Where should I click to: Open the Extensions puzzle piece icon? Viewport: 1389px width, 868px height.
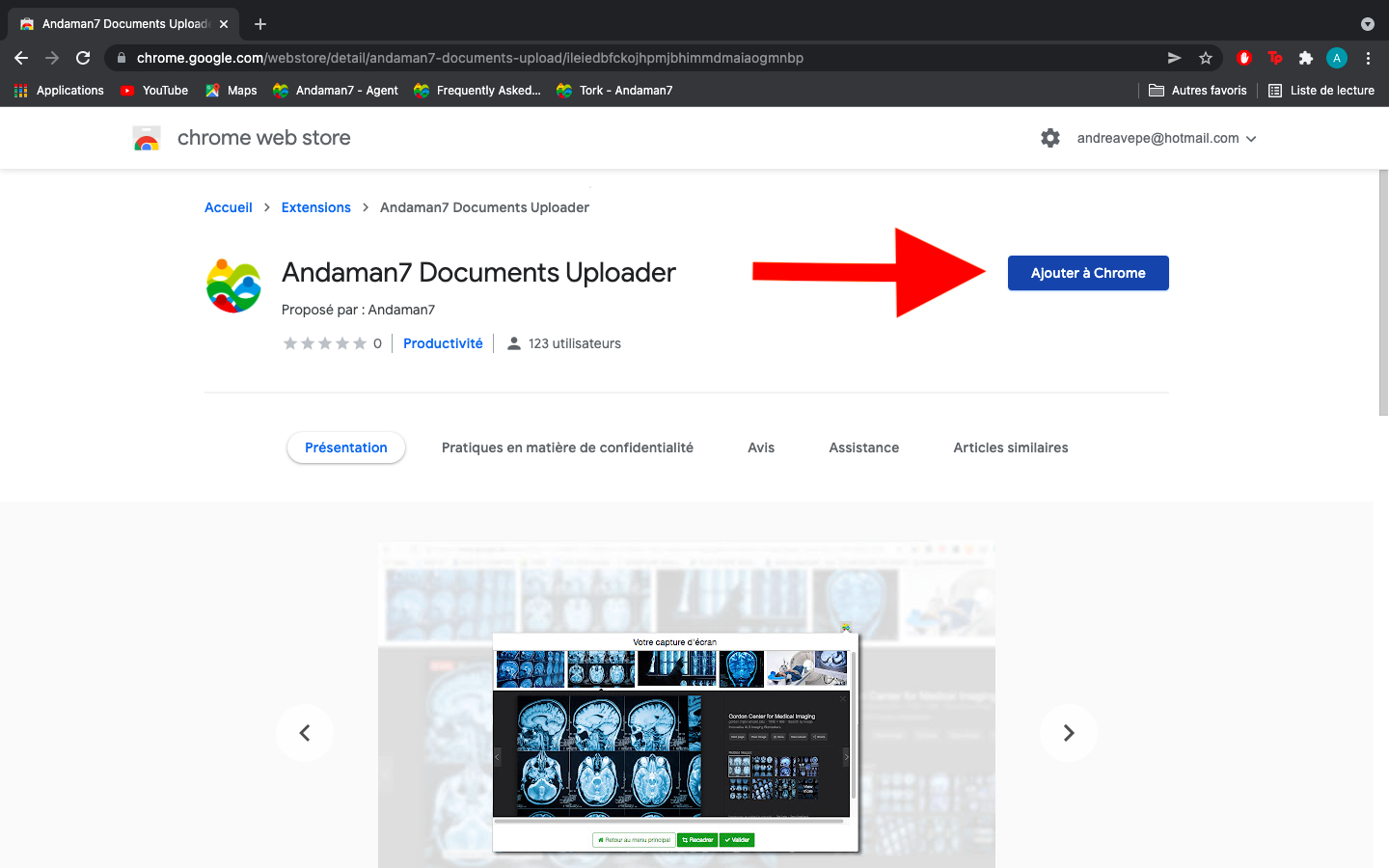click(1306, 58)
